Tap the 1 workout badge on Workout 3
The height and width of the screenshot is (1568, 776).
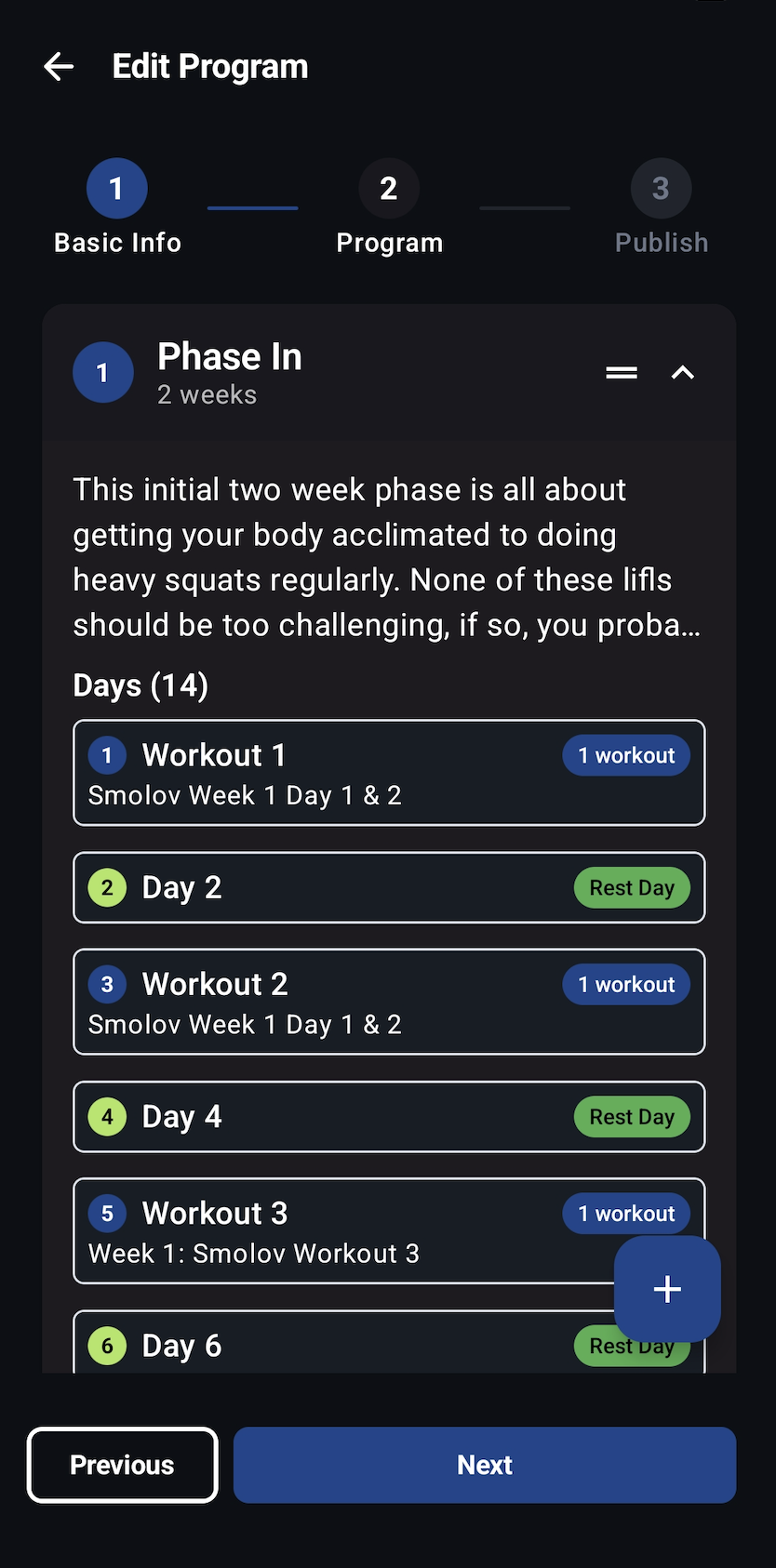coord(626,1214)
